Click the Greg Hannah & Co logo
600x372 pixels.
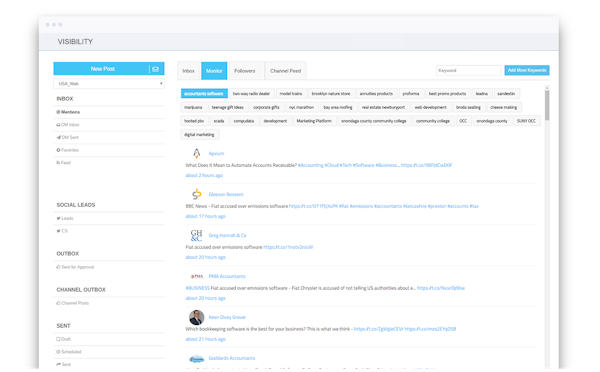[x=196, y=235]
